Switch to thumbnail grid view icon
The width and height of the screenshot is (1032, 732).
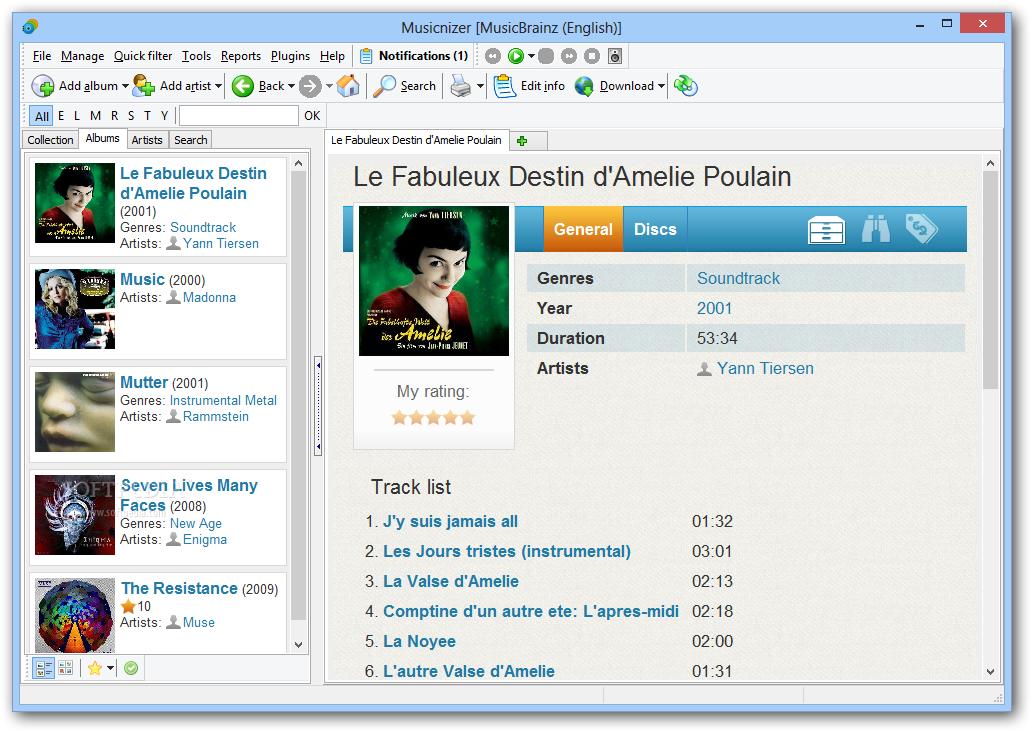click(x=65, y=668)
